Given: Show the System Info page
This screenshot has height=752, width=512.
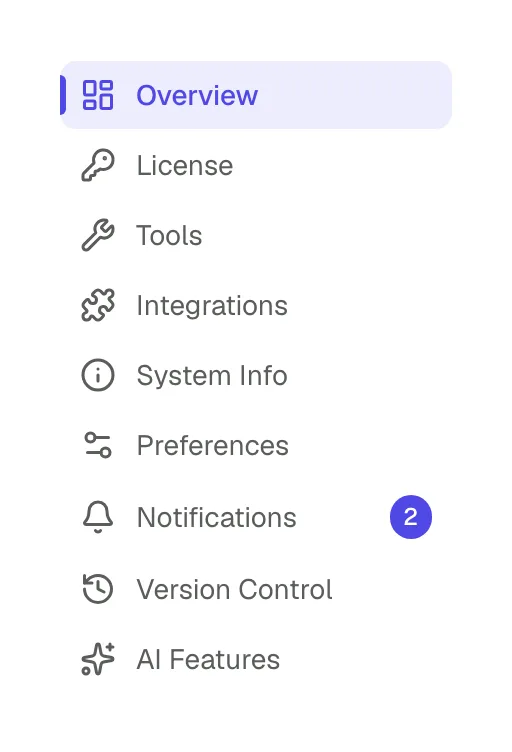Looking at the screenshot, I should [x=256, y=375].
